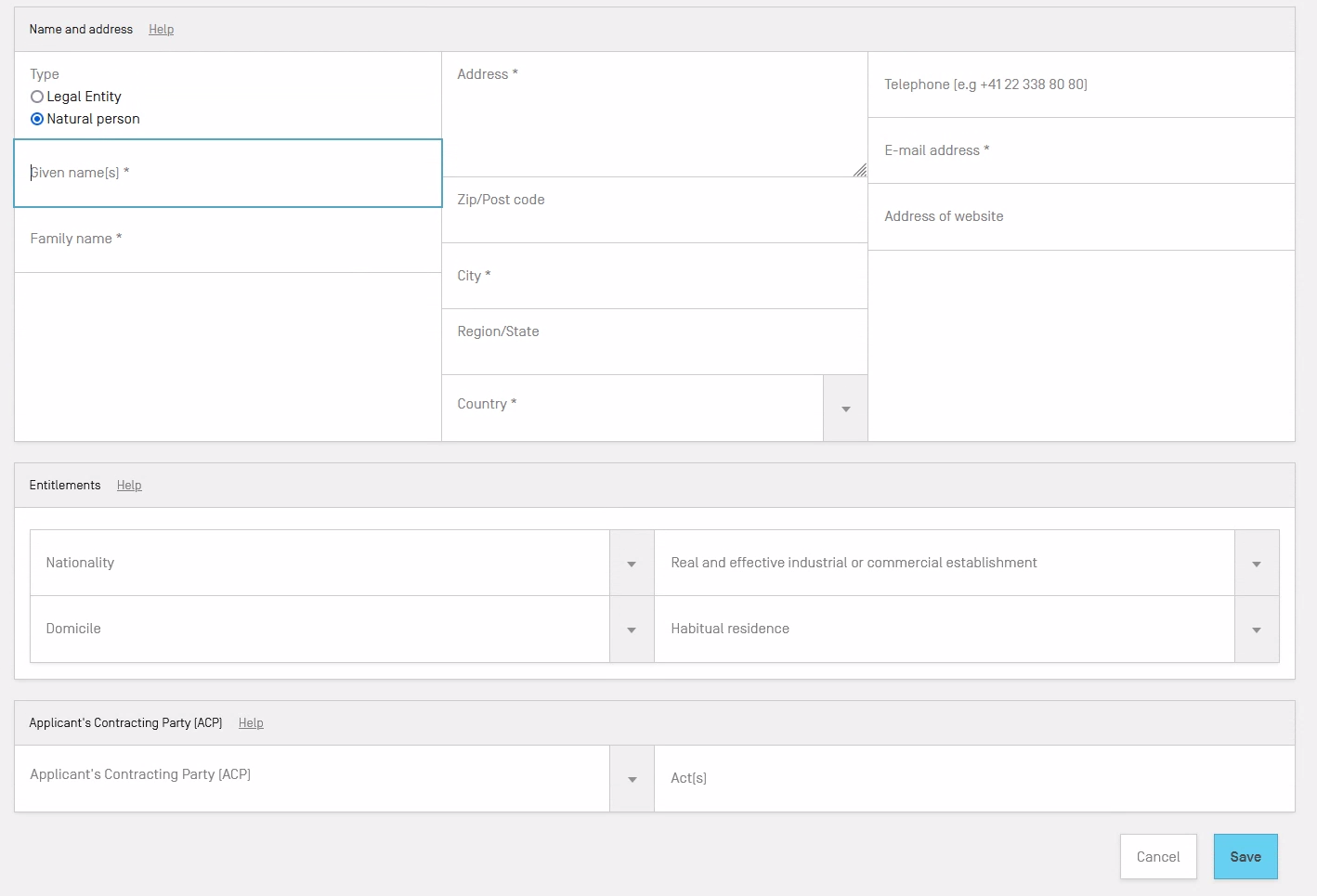Select the E-mail address field
The width and height of the screenshot is (1317, 896).
click(1080, 150)
